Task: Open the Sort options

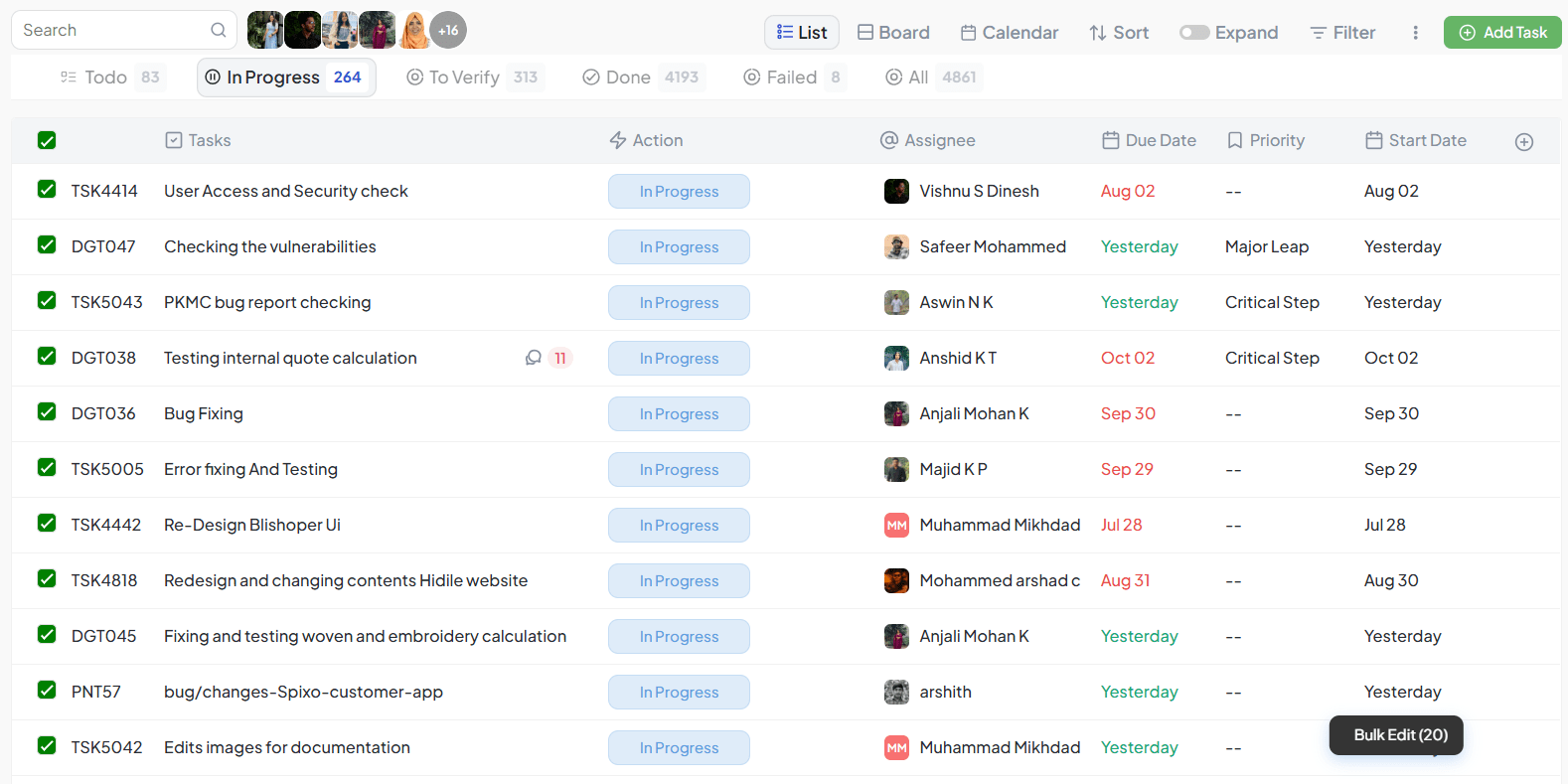Action: click(1119, 33)
